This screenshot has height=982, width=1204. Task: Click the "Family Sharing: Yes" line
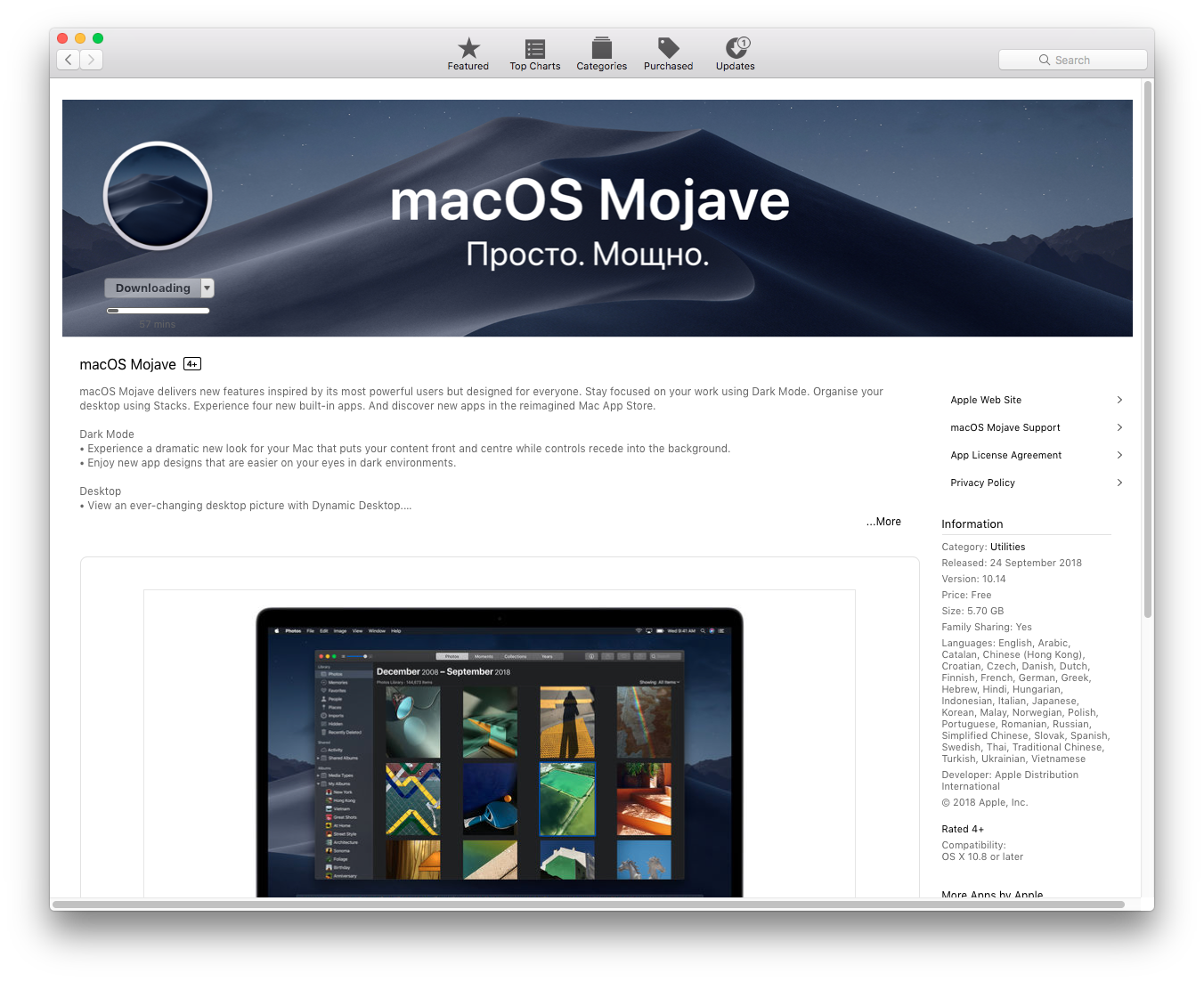[987, 627]
